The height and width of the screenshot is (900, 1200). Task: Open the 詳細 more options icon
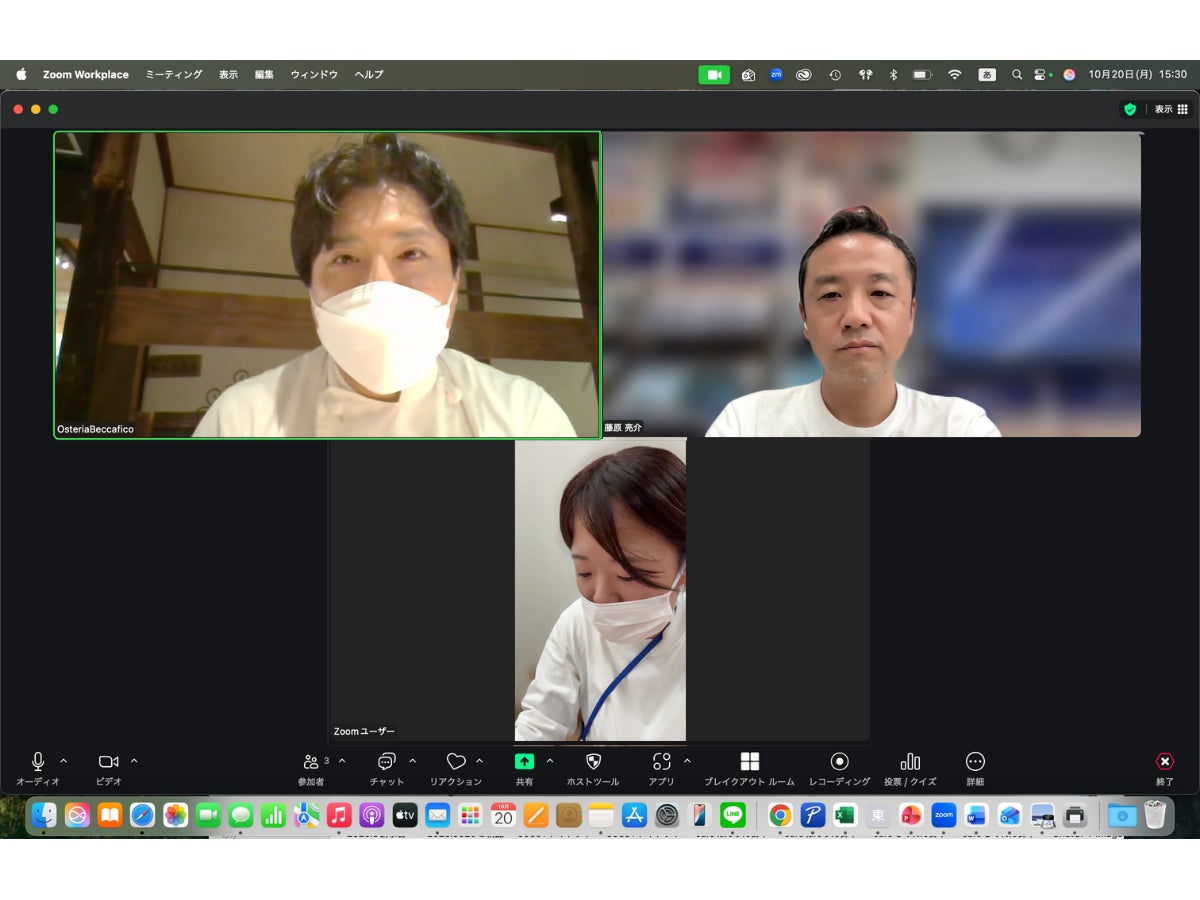pos(975,762)
